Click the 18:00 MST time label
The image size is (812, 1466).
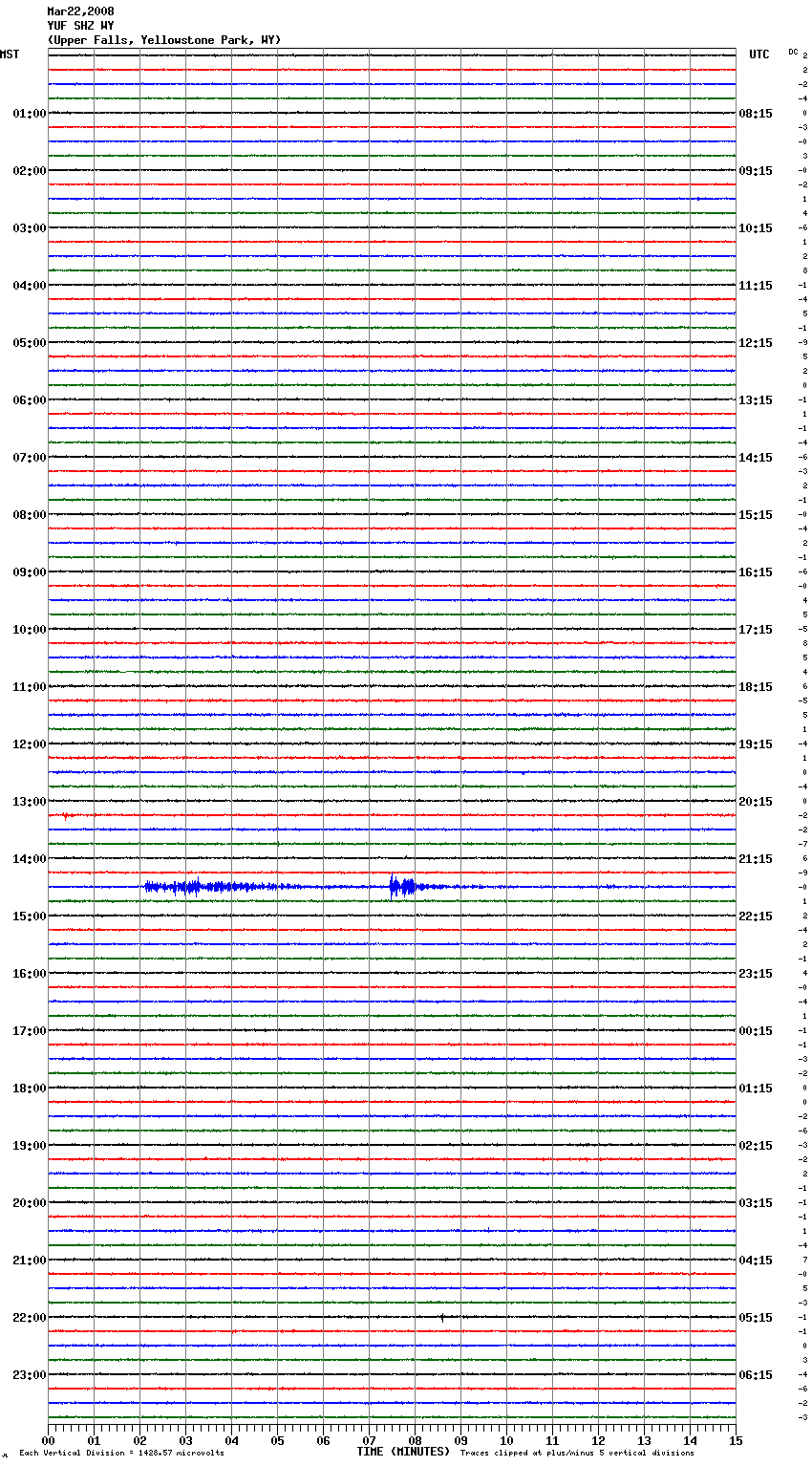tap(29, 1089)
